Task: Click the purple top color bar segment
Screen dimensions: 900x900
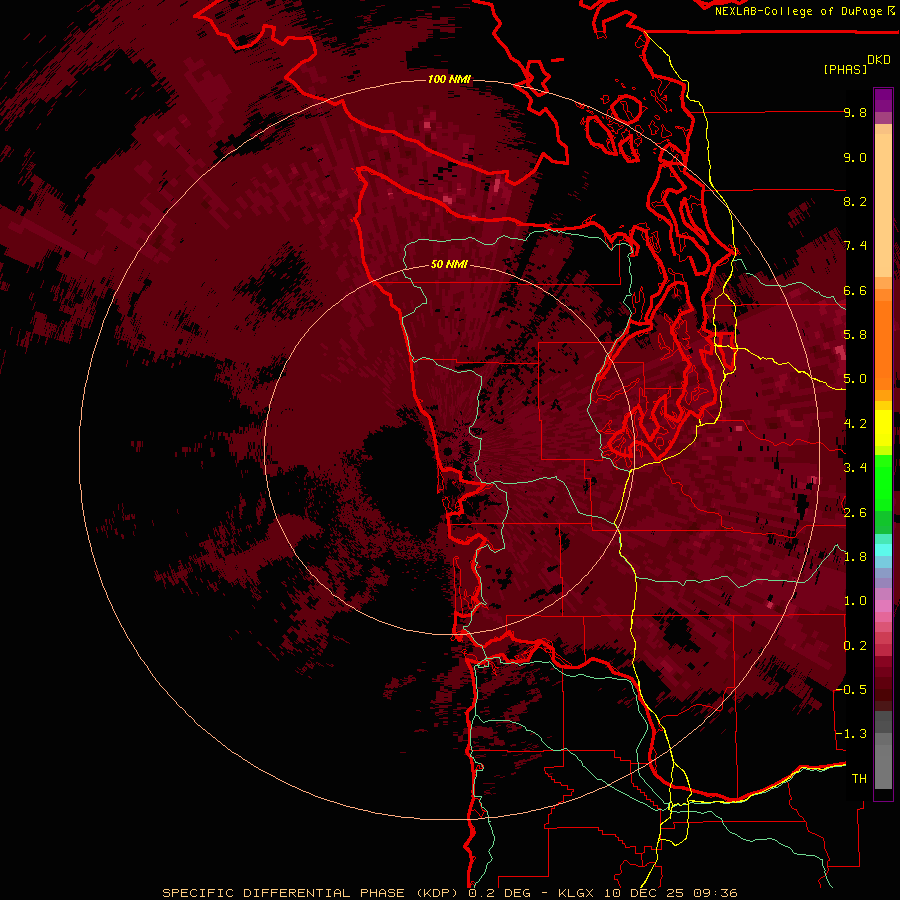Action: (x=883, y=100)
